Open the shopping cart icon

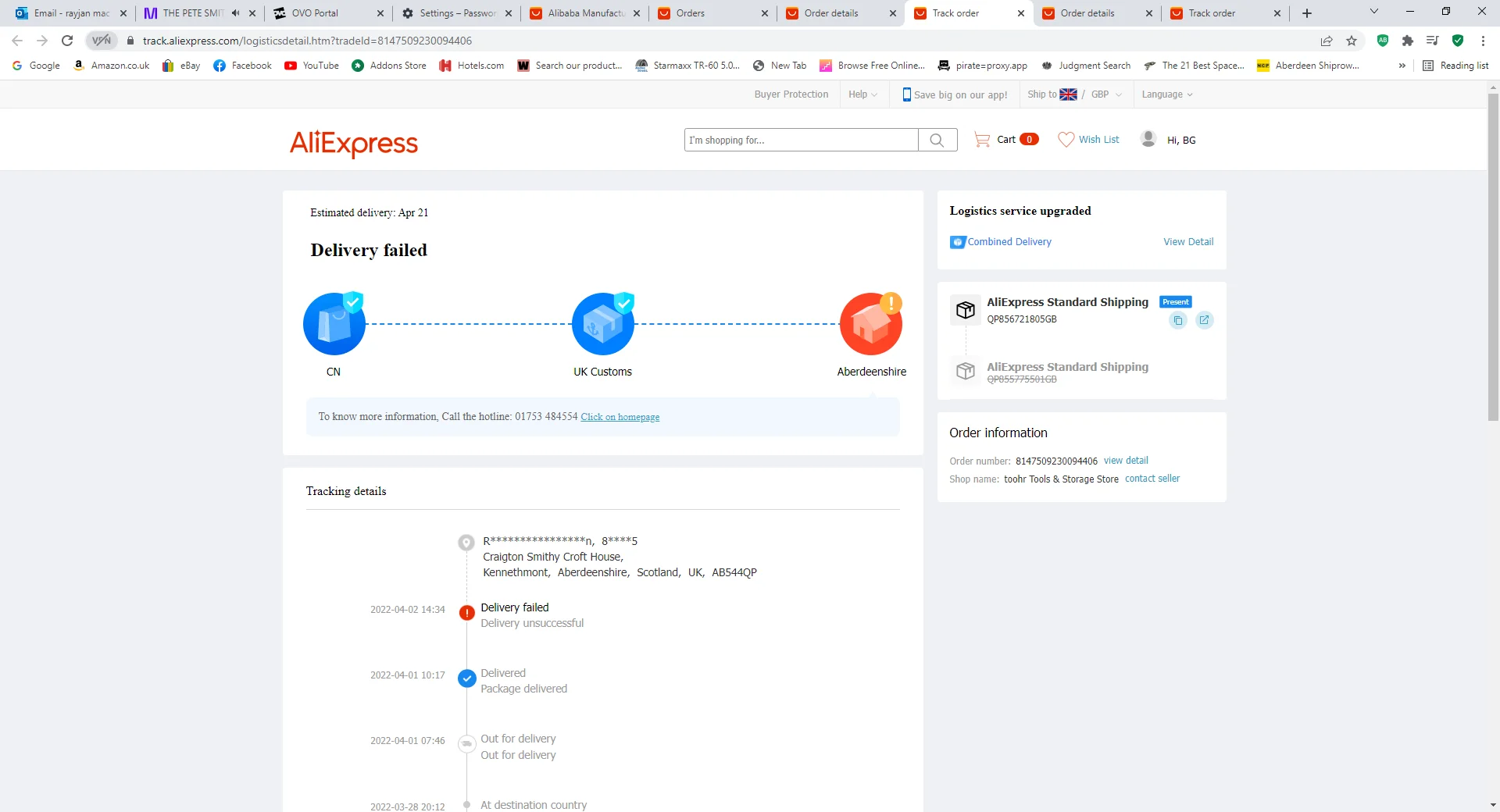click(982, 140)
